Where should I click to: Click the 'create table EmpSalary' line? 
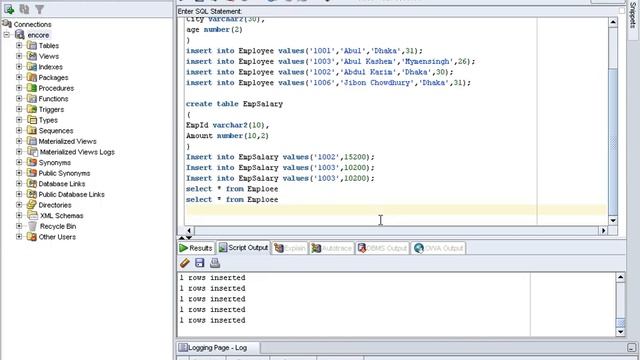234,104
